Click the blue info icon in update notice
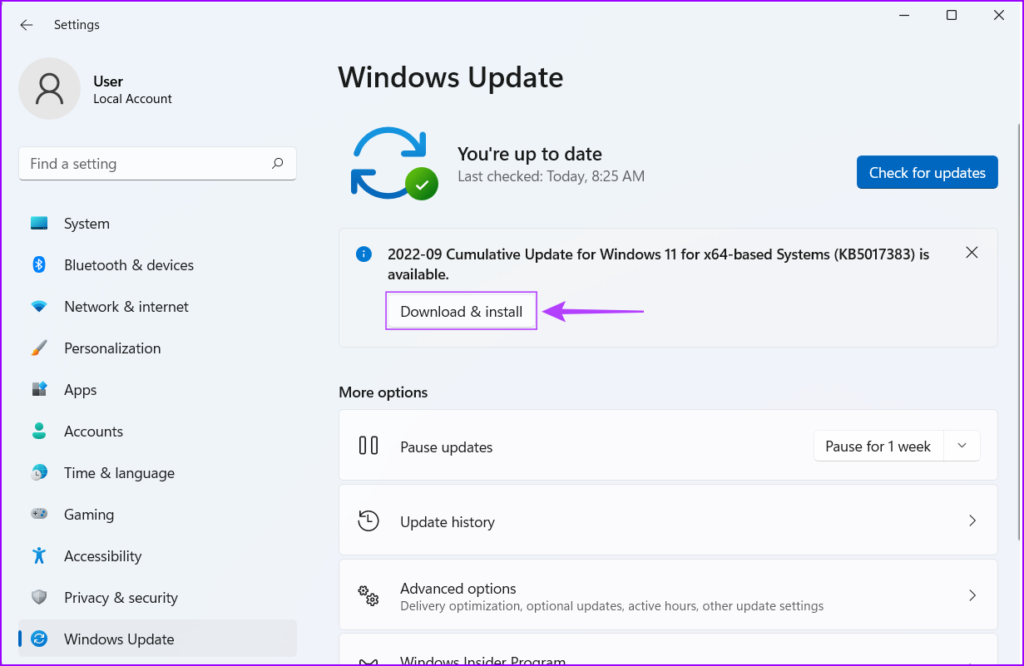The image size is (1024, 666). pos(364,254)
